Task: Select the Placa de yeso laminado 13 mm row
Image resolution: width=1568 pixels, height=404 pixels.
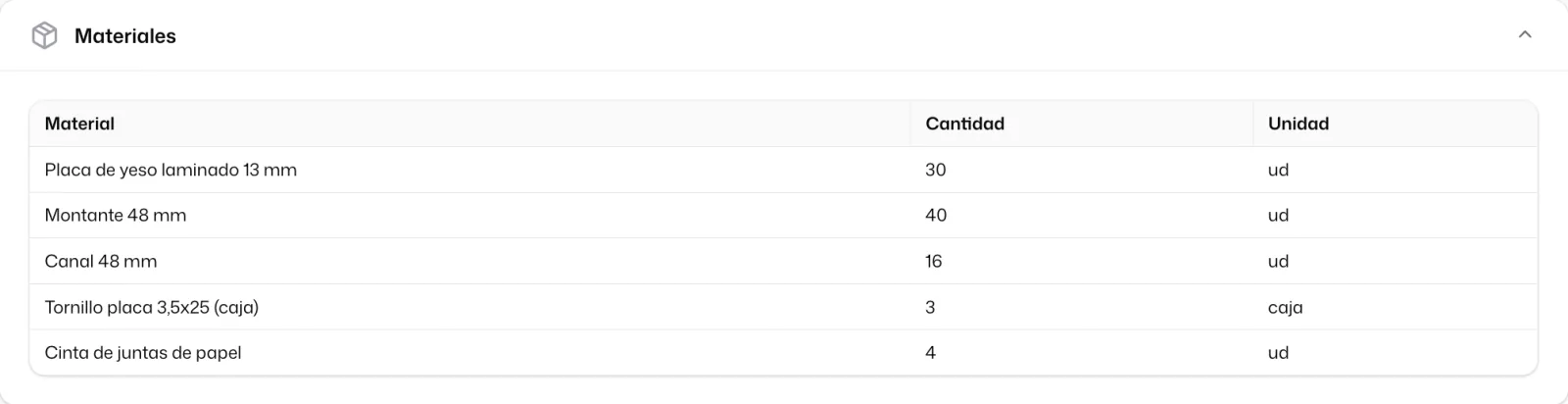Action: coord(783,170)
